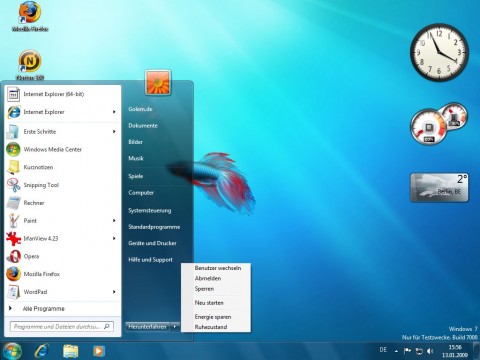Open Systemsteuerung
This screenshot has height=360, width=480.
click(x=150, y=210)
